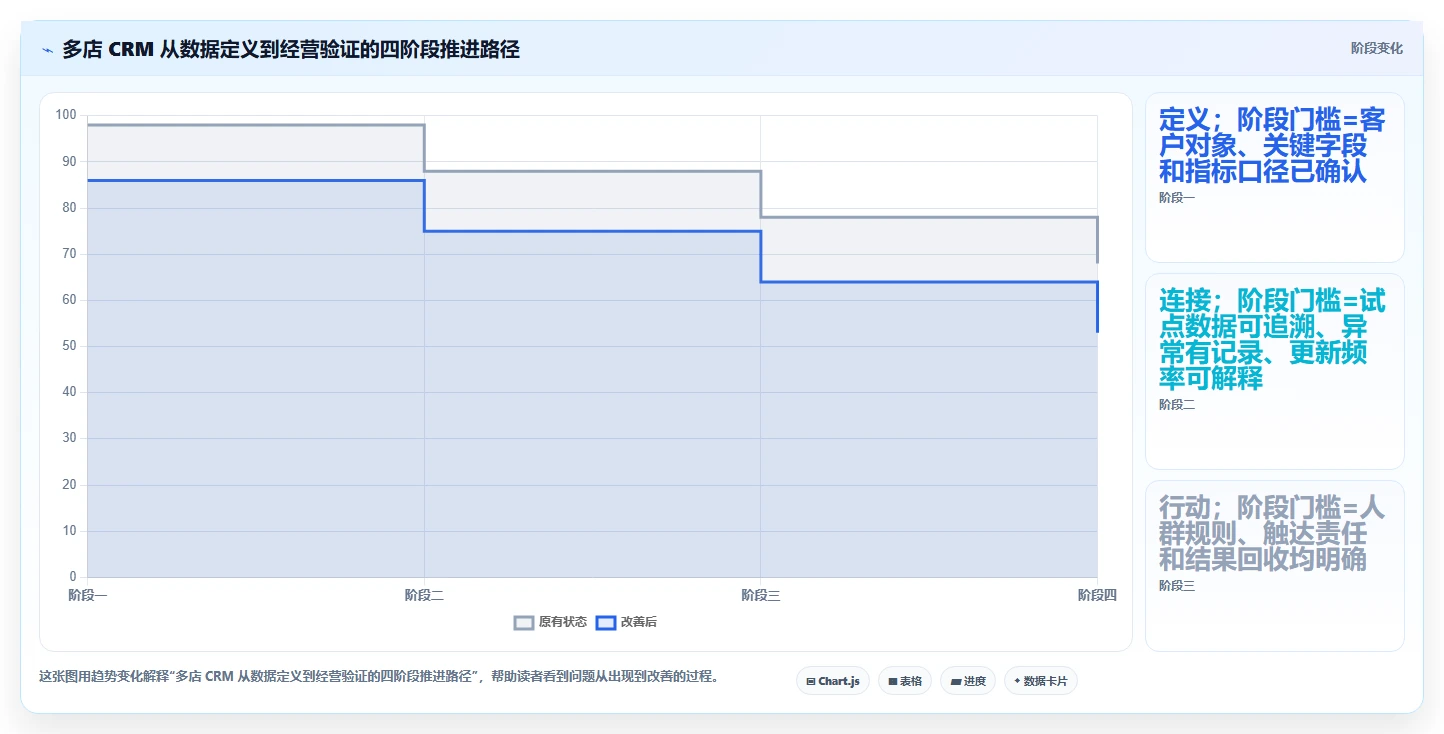Image resolution: width=1444 pixels, height=734 pixels.
Task: Open the 定义 stage card for 阶段一
Action: click(x=1274, y=177)
